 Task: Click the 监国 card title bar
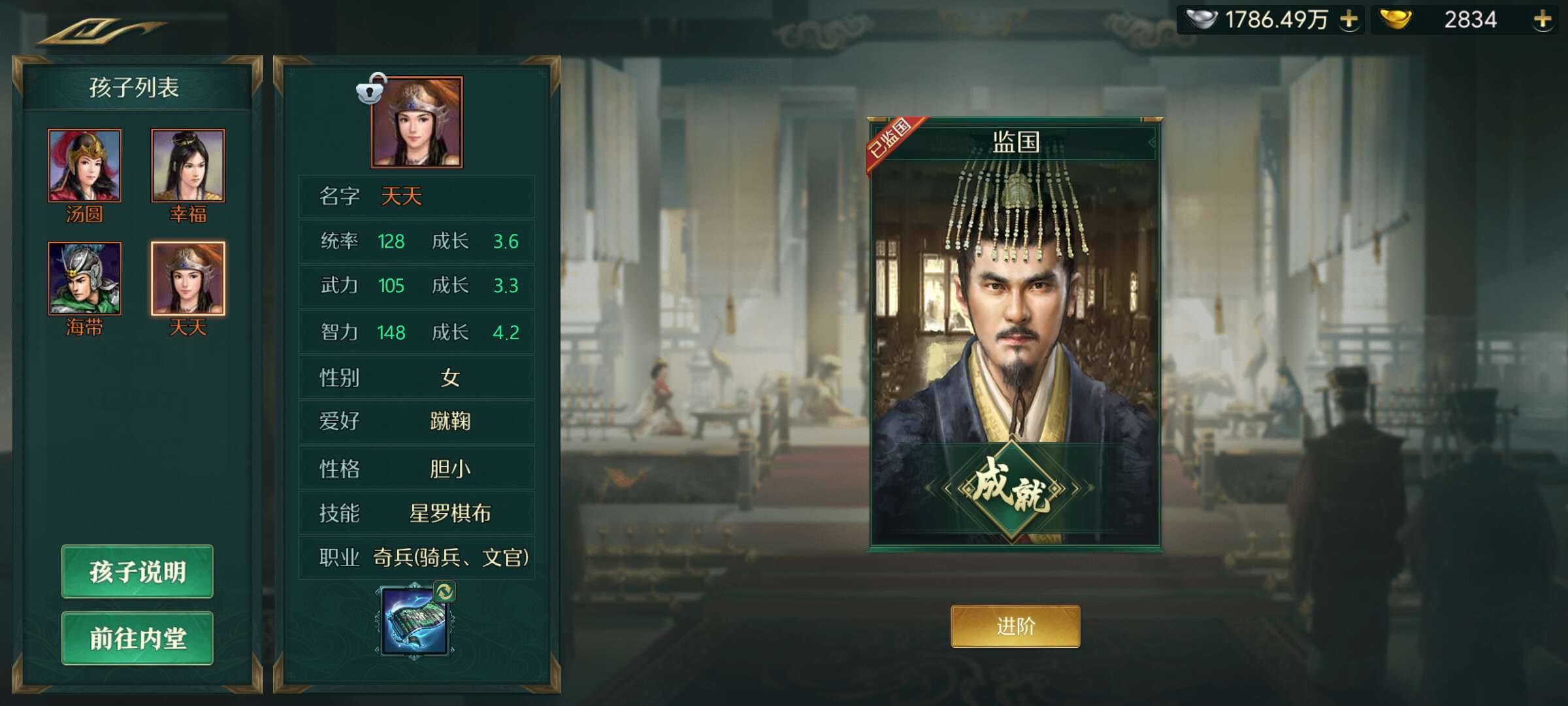point(1016,142)
